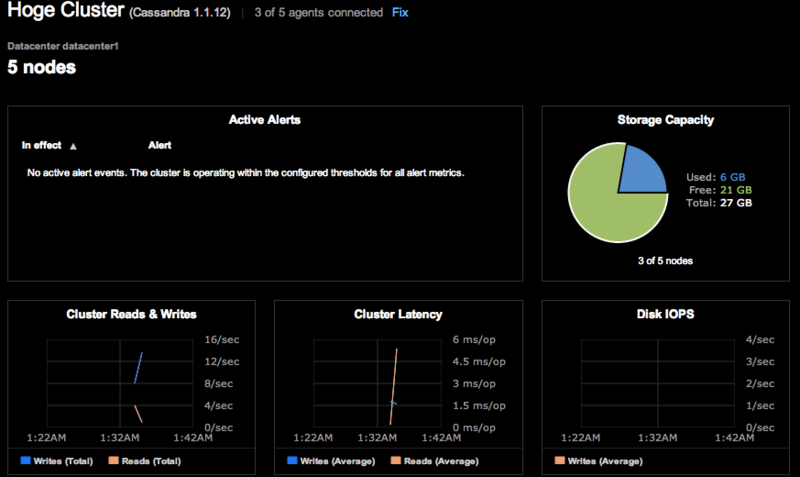This screenshot has width=800, height=477.
Task: Click the 1:32AM label under Disk IOPS graph
Action: (x=658, y=438)
